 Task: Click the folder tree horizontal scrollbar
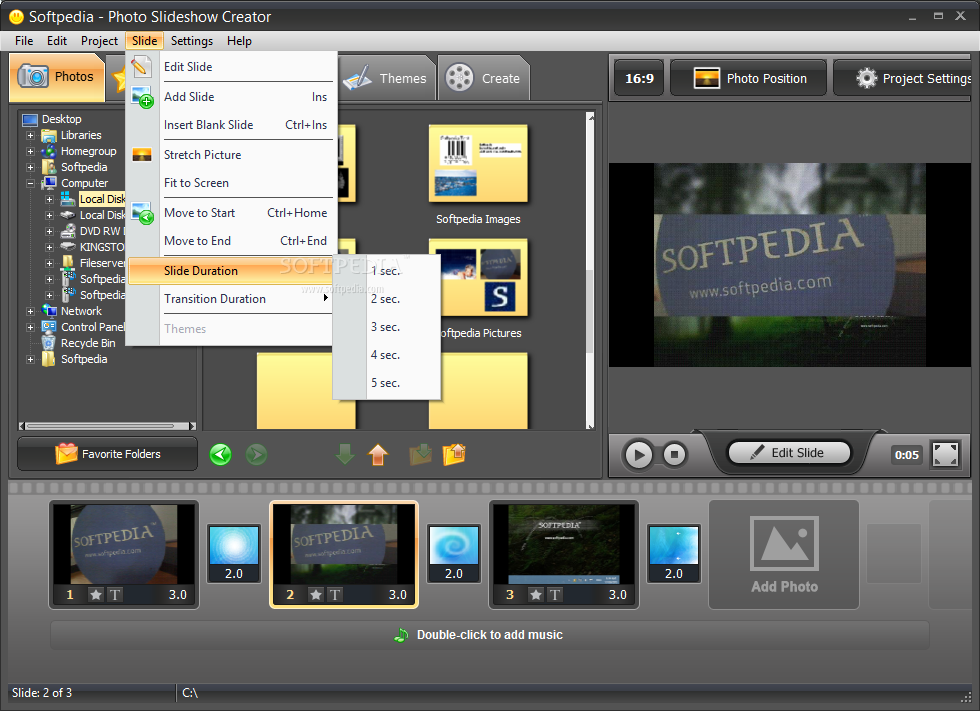pos(107,426)
